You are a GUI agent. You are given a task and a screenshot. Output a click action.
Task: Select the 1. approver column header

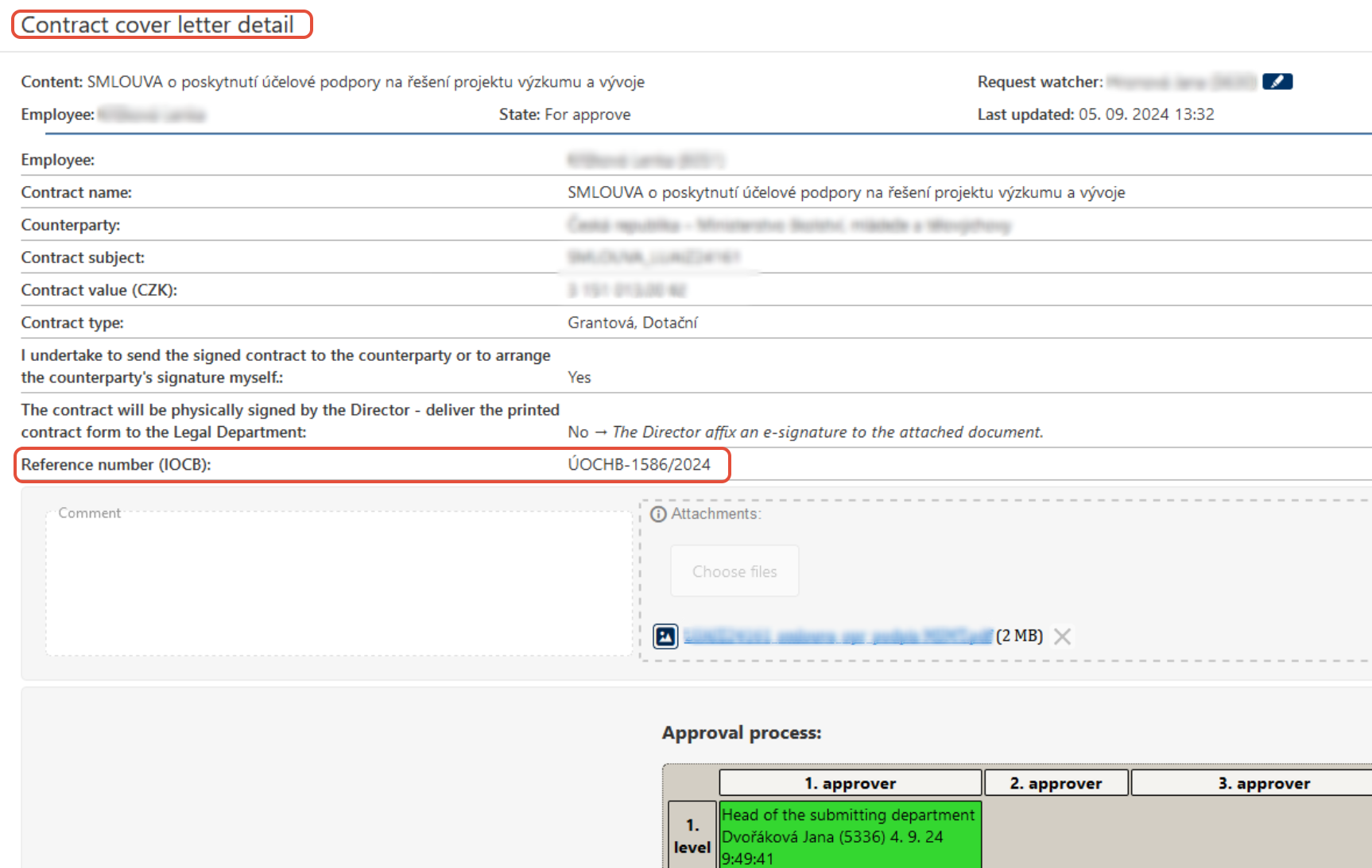click(x=850, y=783)
